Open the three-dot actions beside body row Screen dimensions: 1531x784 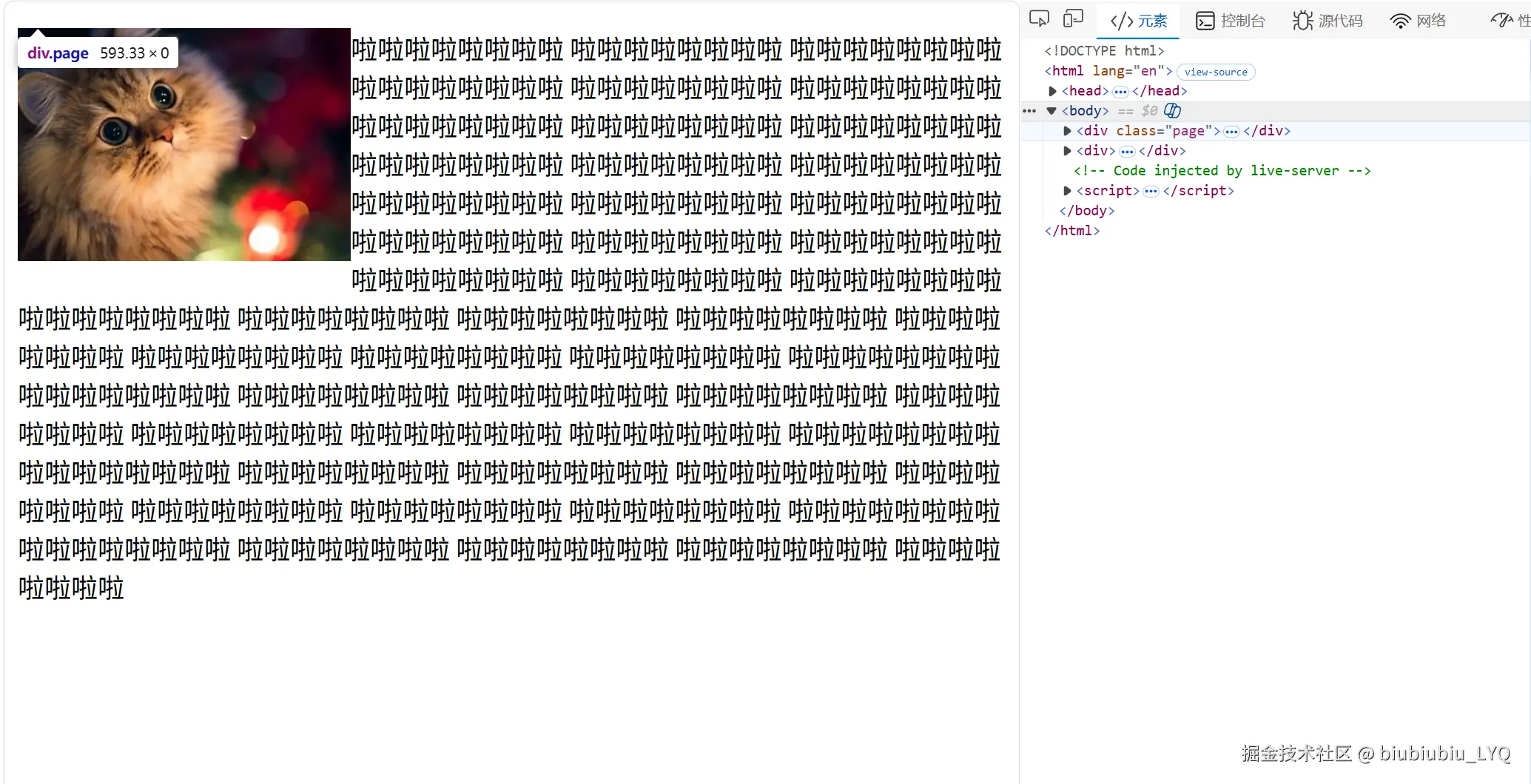(1029, 111)
